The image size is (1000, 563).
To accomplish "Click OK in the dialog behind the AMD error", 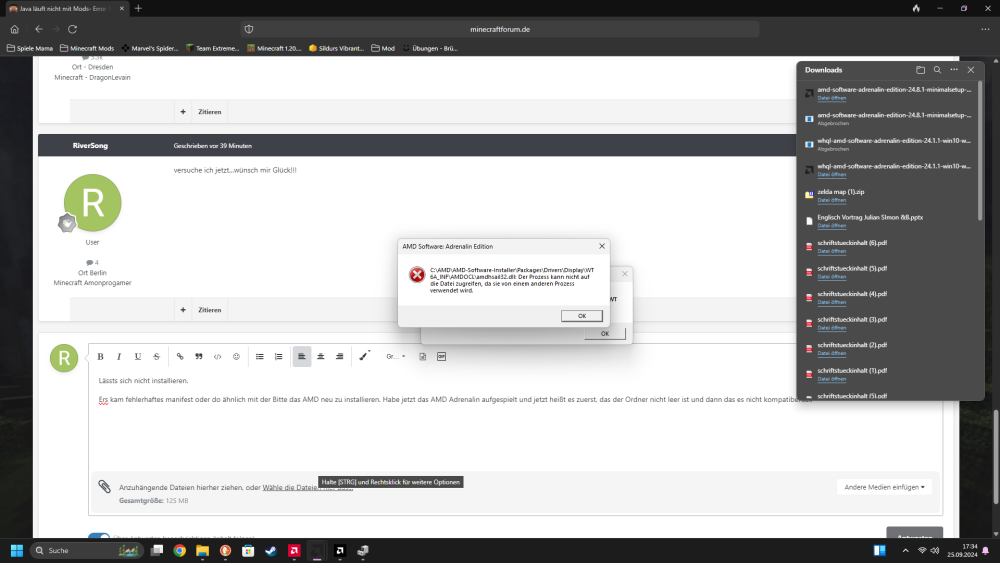I will [x=605, y=333].
